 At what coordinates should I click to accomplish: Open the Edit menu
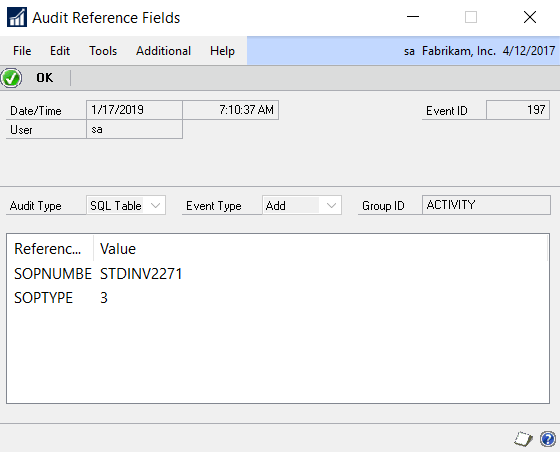(60, 51)
